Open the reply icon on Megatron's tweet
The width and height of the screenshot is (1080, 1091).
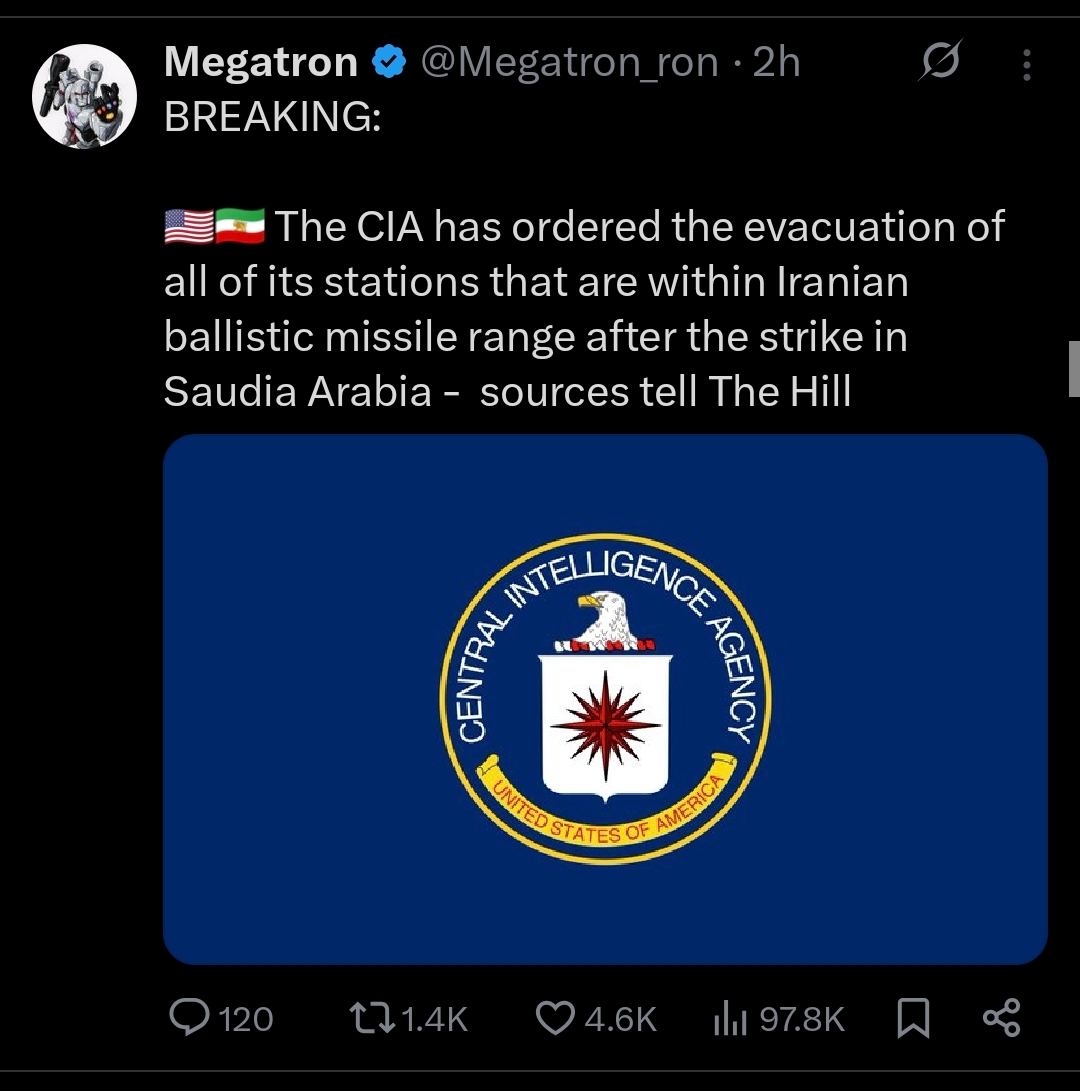click(x=190, y=1018)
